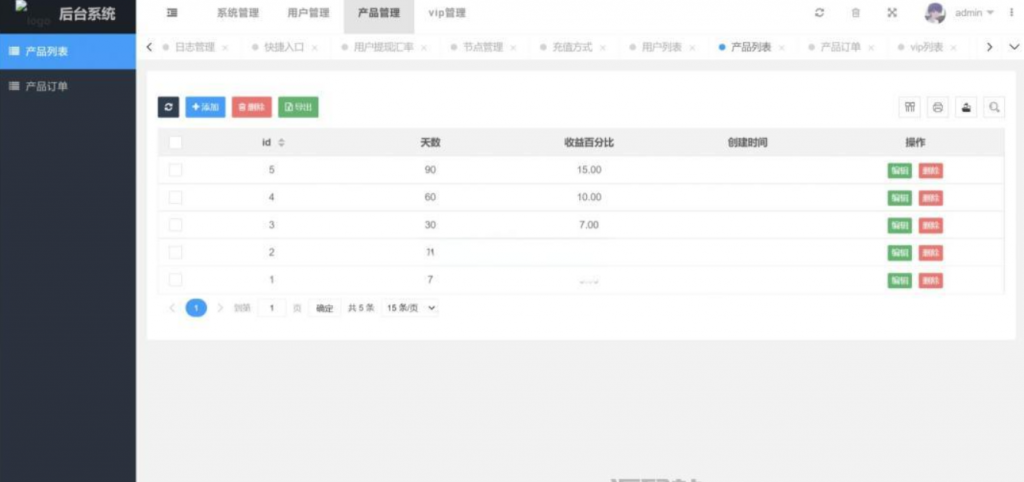Viewport: 1024px width, 482px height.
Task: Click the dark table refresh button
Action: (168, 107)
